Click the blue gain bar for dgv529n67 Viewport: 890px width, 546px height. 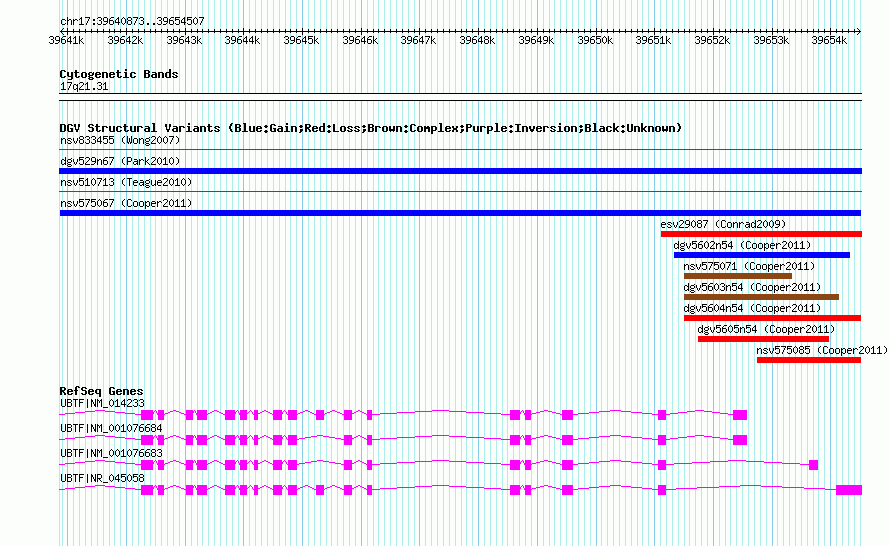460,171
